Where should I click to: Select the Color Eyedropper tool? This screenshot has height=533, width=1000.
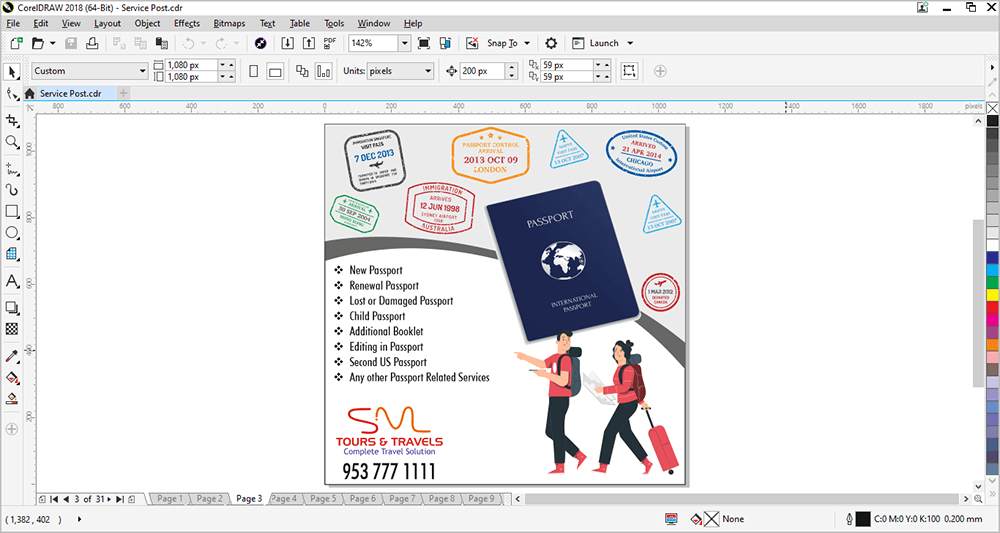coord(11,356)
